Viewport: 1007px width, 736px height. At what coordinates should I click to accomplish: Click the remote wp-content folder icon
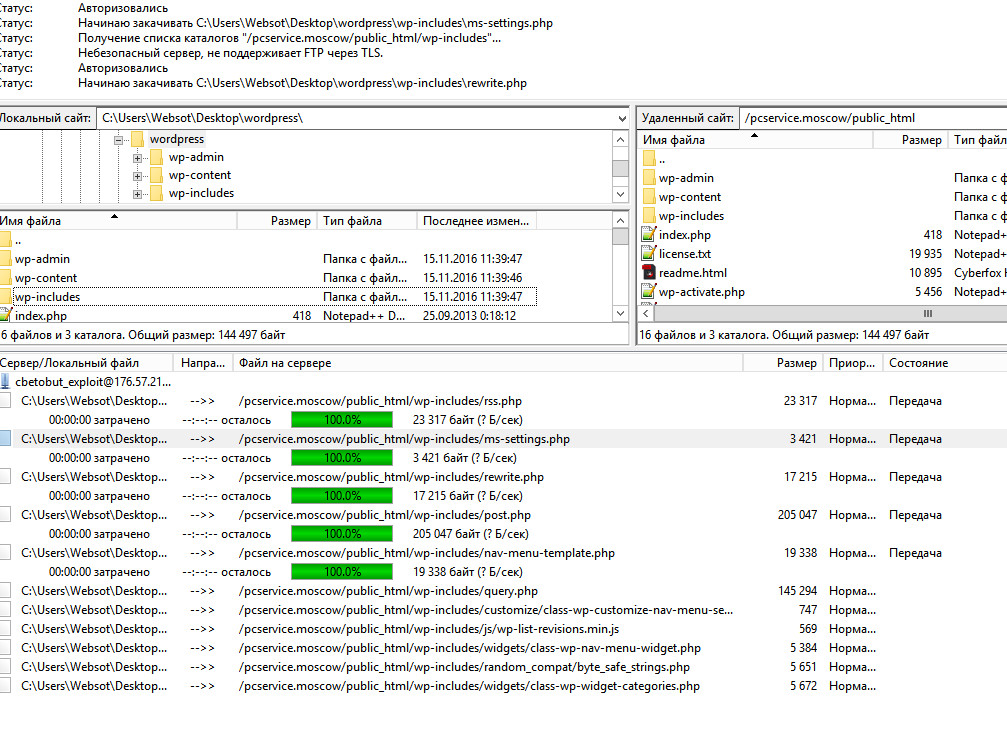(x=649, y=197)
